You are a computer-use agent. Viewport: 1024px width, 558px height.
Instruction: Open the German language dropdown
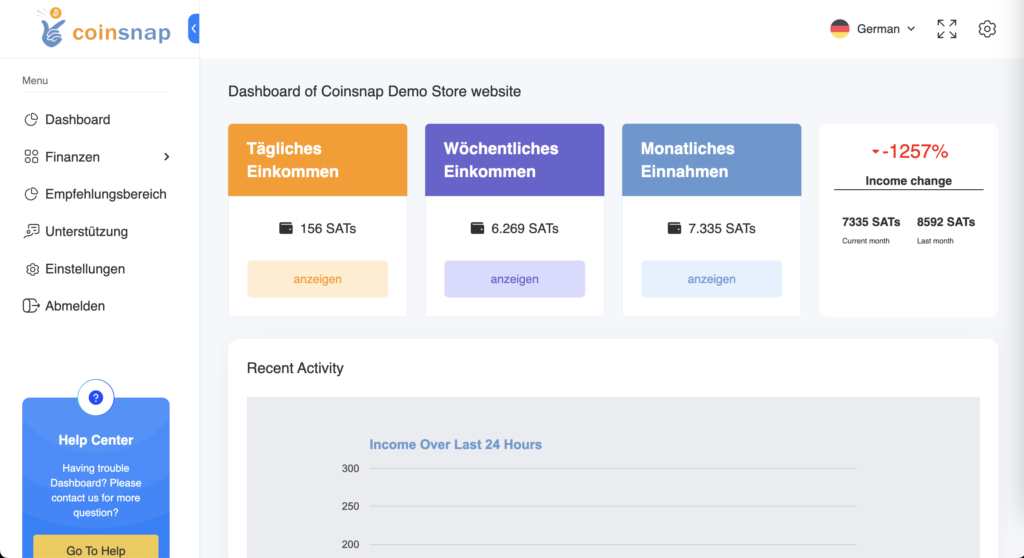tap(873, 29)
